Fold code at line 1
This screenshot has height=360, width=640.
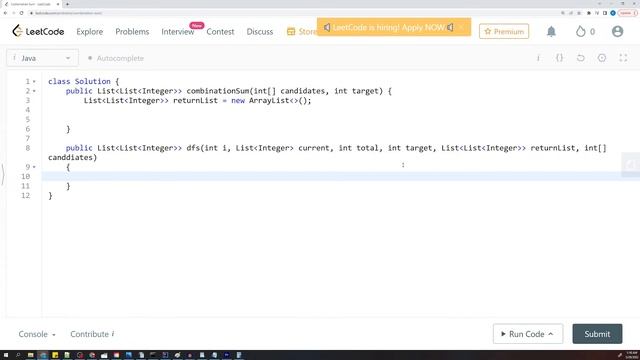(34, 82)
